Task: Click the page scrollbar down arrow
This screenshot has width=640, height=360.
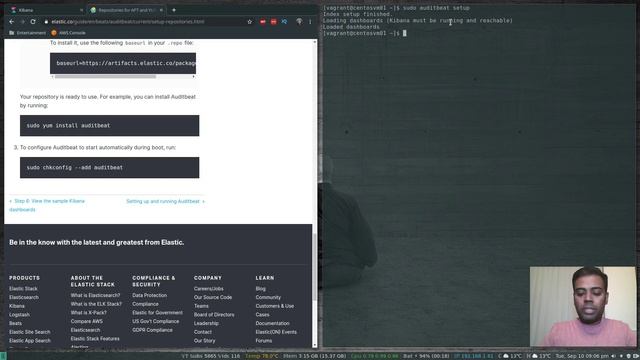Action: (314, 345)
